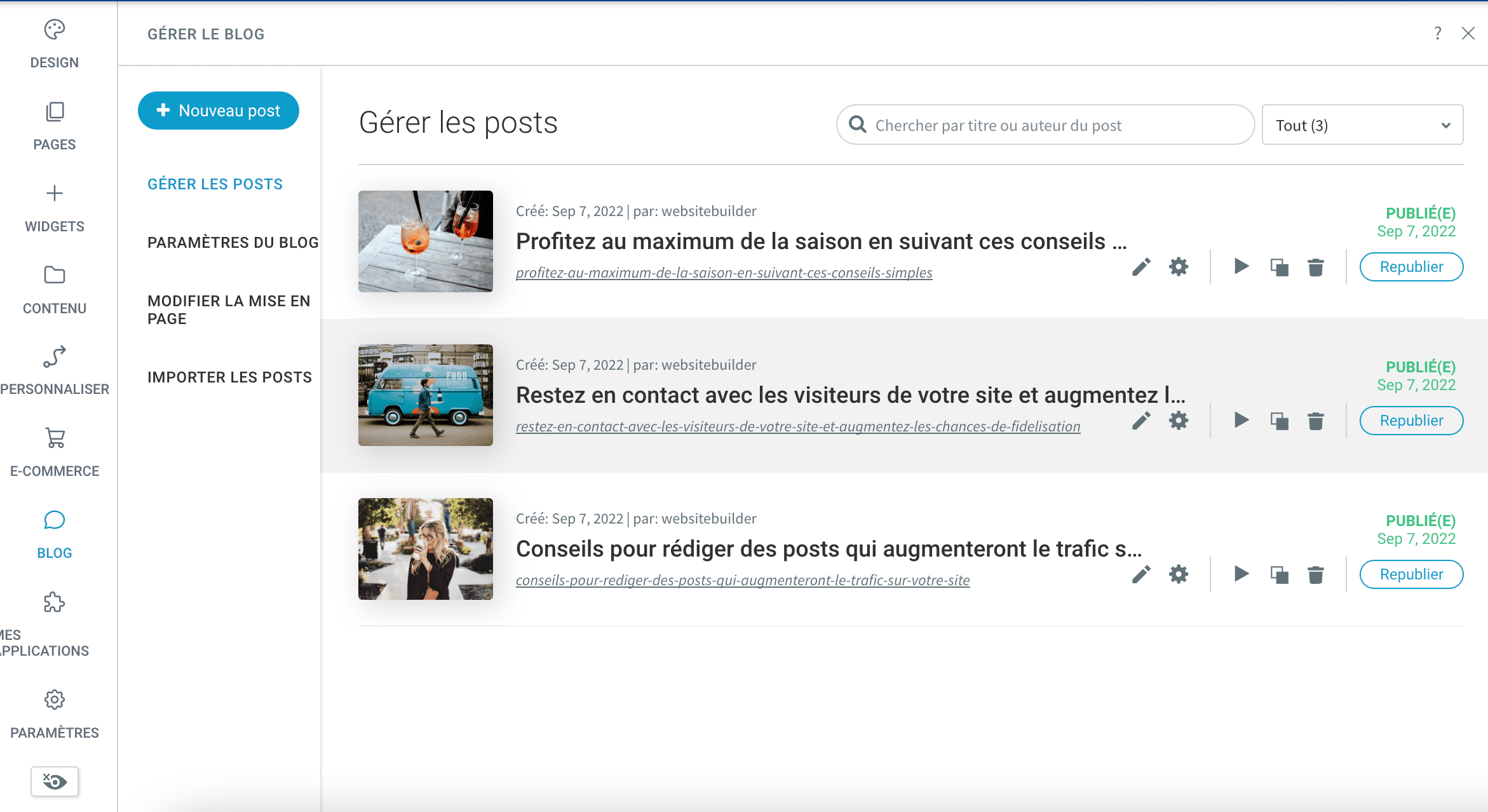Click the title 'Conseils pour rédiger des posts'
The image size is (1488, 812).
[829, 549]
